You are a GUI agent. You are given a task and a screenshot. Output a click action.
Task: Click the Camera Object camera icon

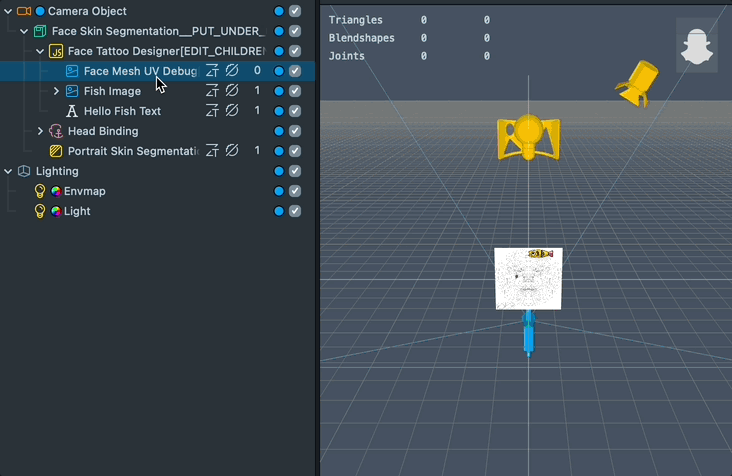(24, 11)
